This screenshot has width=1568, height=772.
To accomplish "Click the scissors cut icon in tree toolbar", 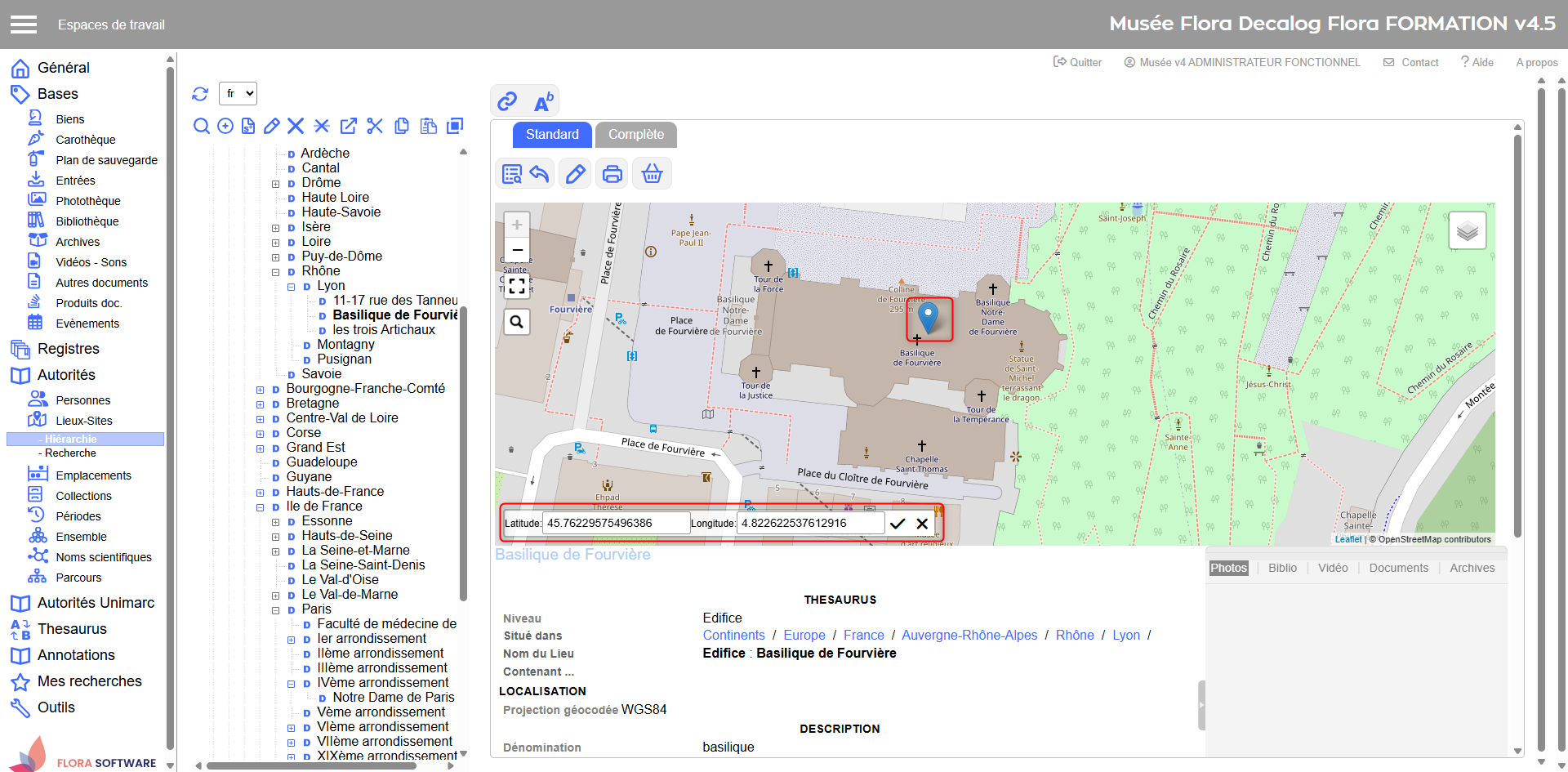I will 375,126.
